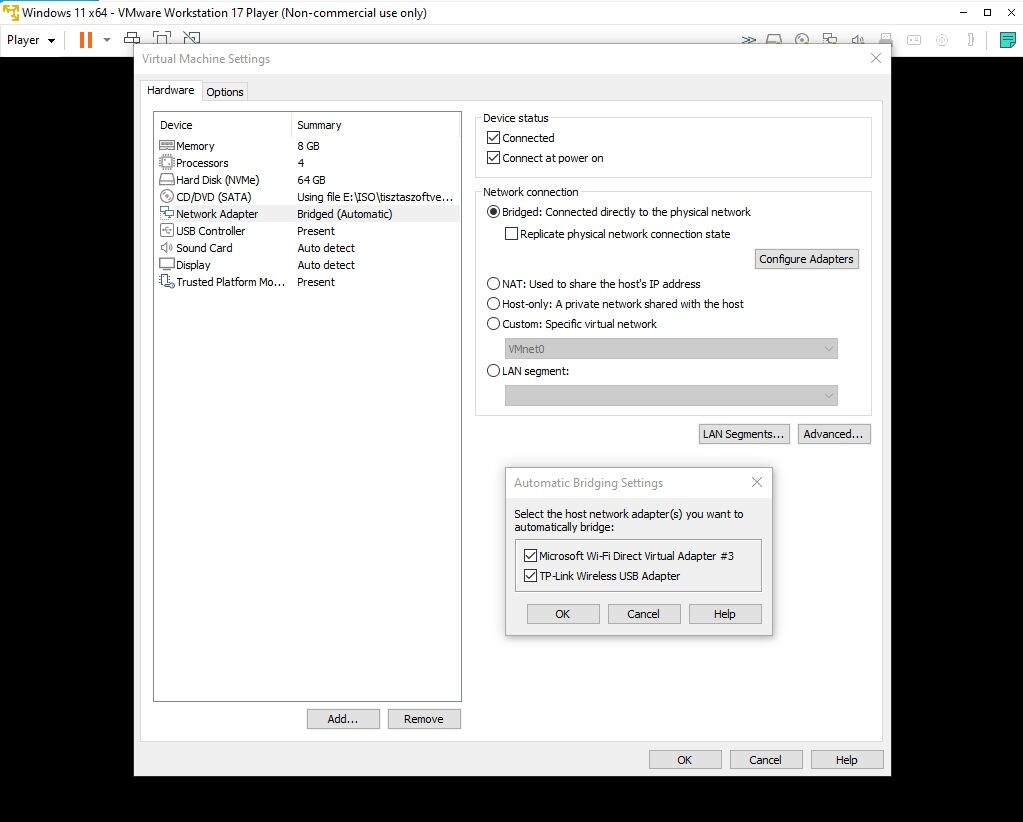The height and width of the screenshot is (822, 1023).
Task: Click the CD/DVD device status icon
Action: (802, 40)
